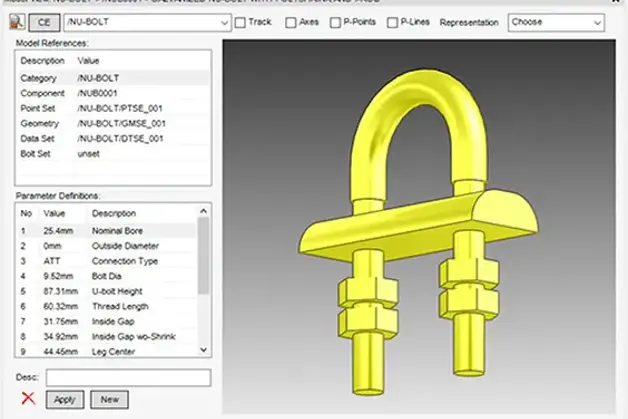Check the P-Points option
Screen dimensions: 628x419
339,21
